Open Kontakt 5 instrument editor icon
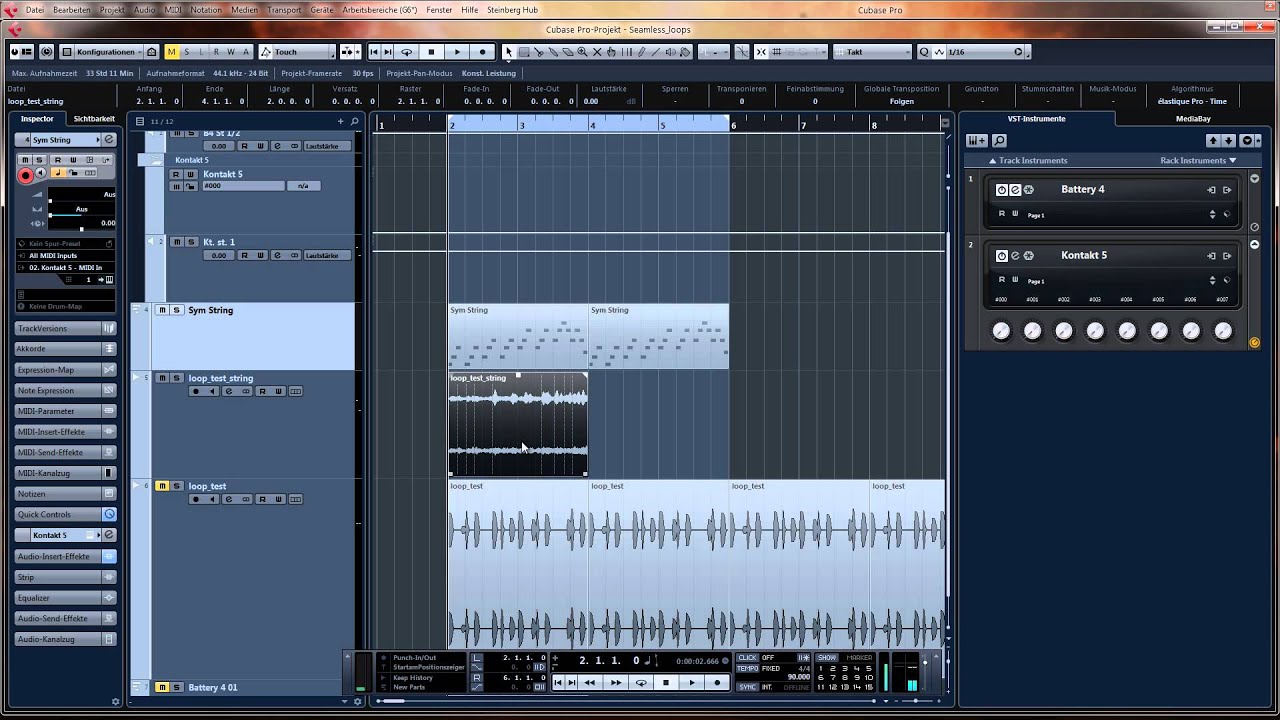Image resolution: width=1280 pixels, height=720 pixels. 1015,256
